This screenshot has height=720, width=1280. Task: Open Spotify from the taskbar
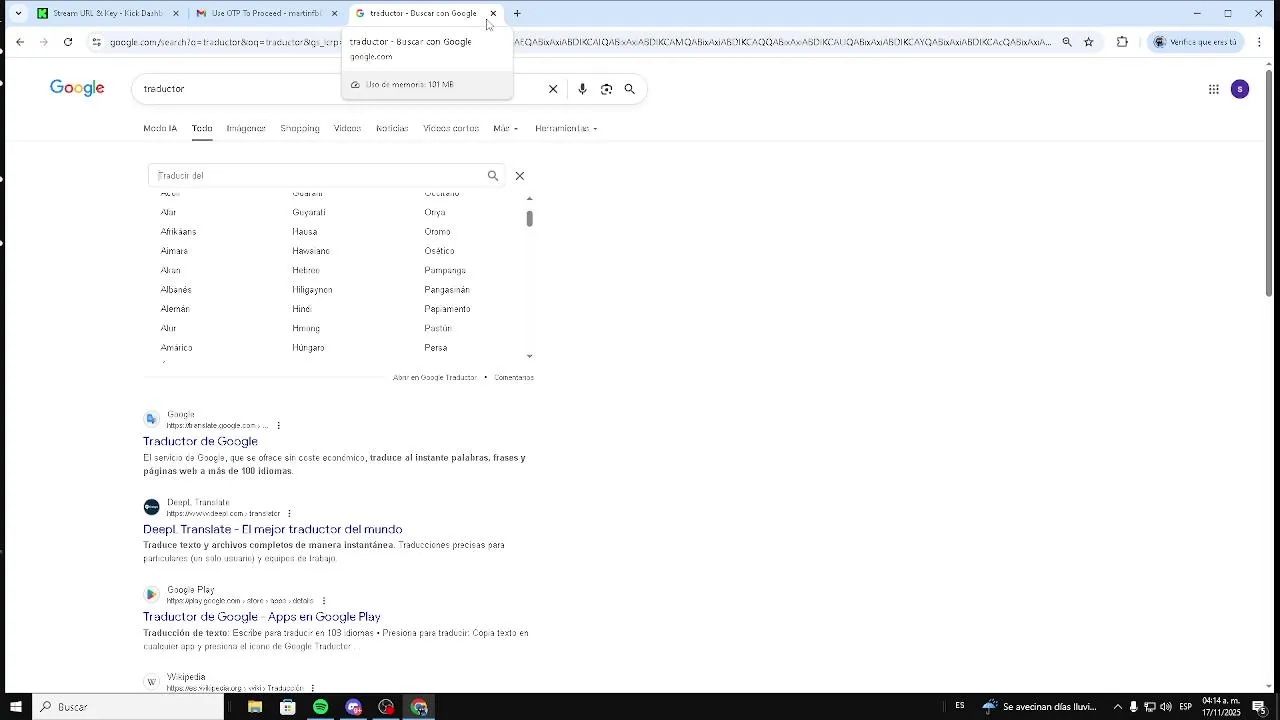coord(320,707)
